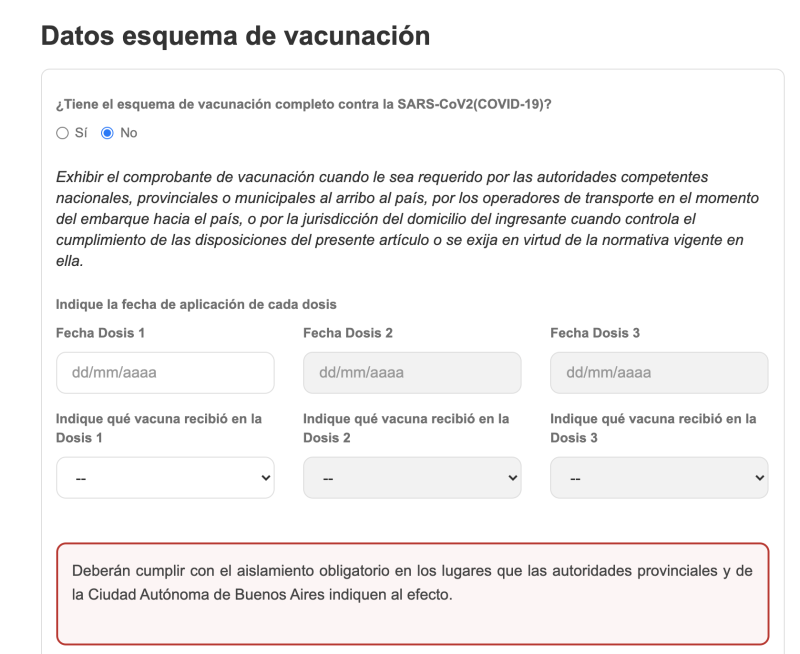Click the Fecha Dosis 1 date field
Screen dimensions: 800x654
click(165, 373)
